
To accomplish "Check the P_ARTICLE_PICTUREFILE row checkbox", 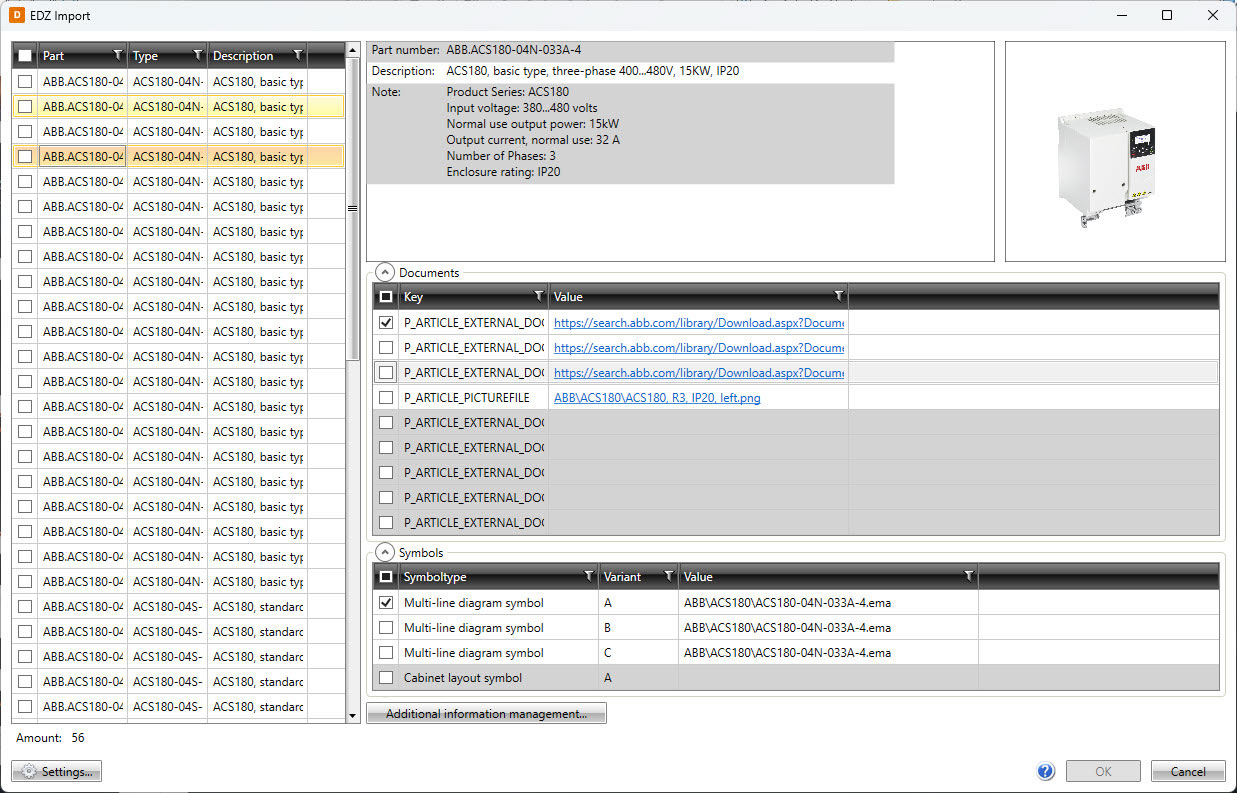I will point(386,398).
